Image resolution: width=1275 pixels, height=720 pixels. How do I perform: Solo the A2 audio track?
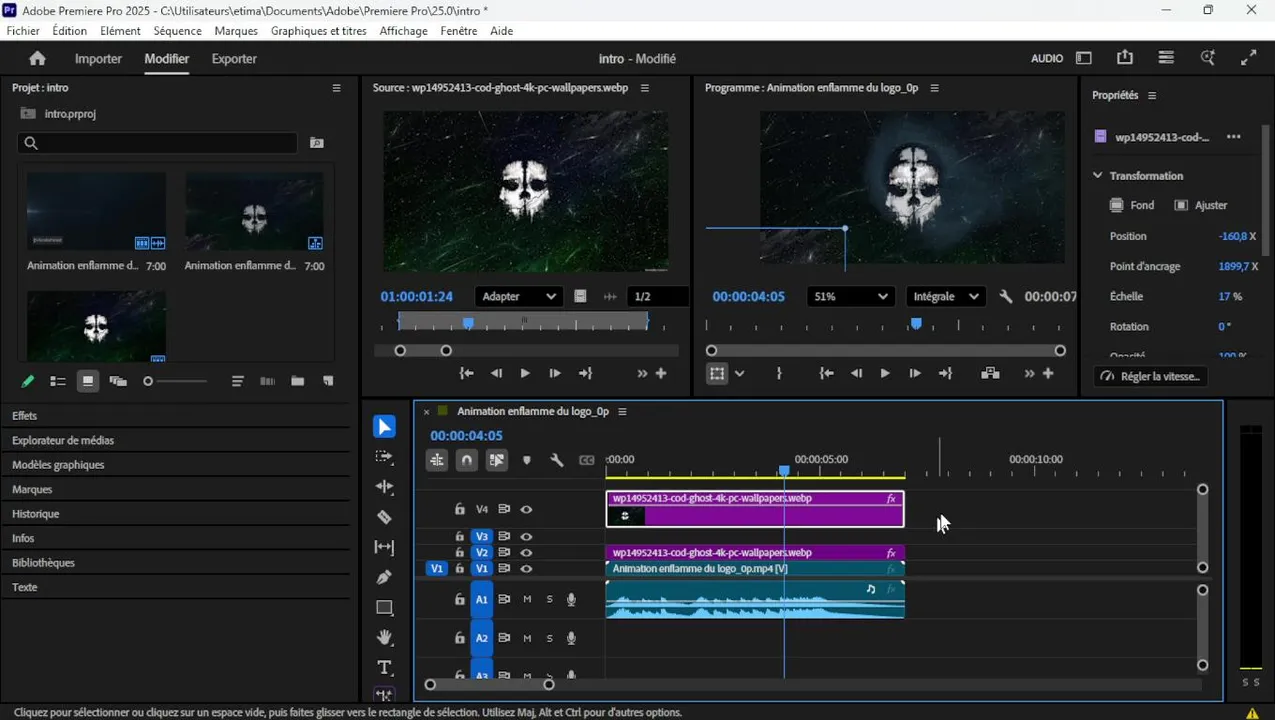549,638
